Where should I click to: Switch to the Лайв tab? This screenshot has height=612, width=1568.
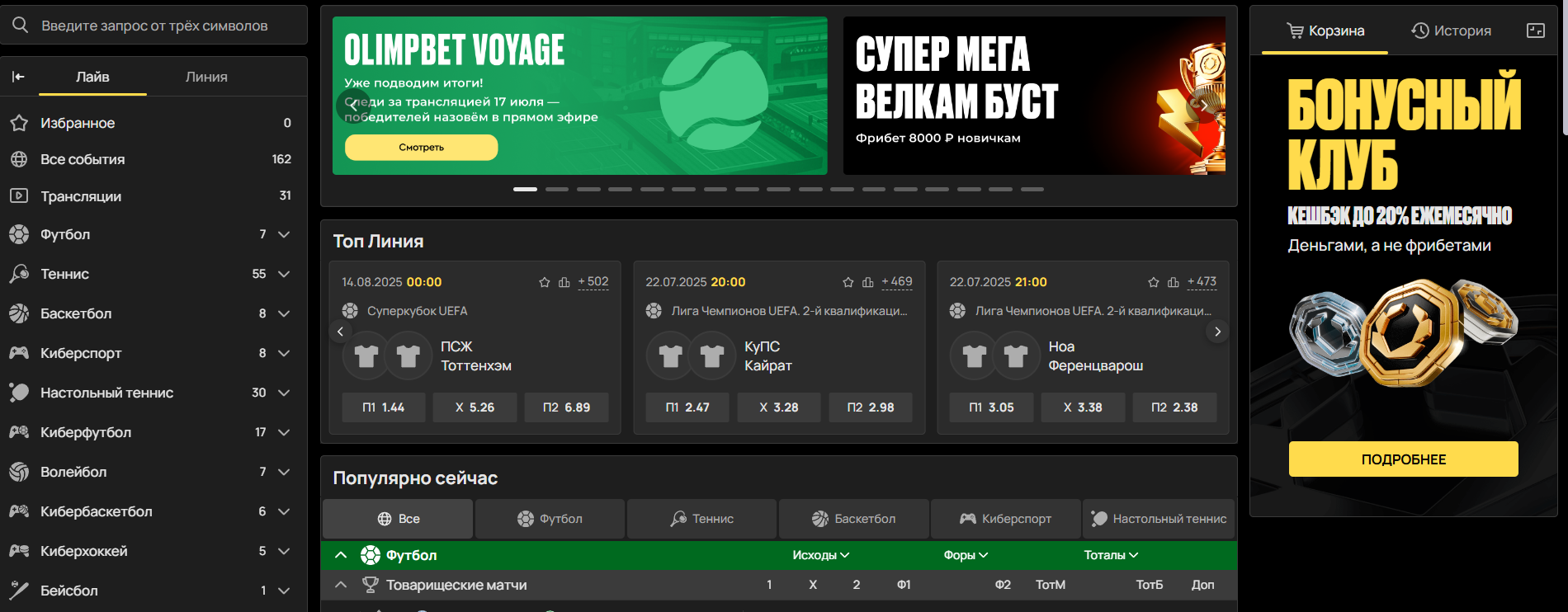pyautogui.click(x=92, y=77)
